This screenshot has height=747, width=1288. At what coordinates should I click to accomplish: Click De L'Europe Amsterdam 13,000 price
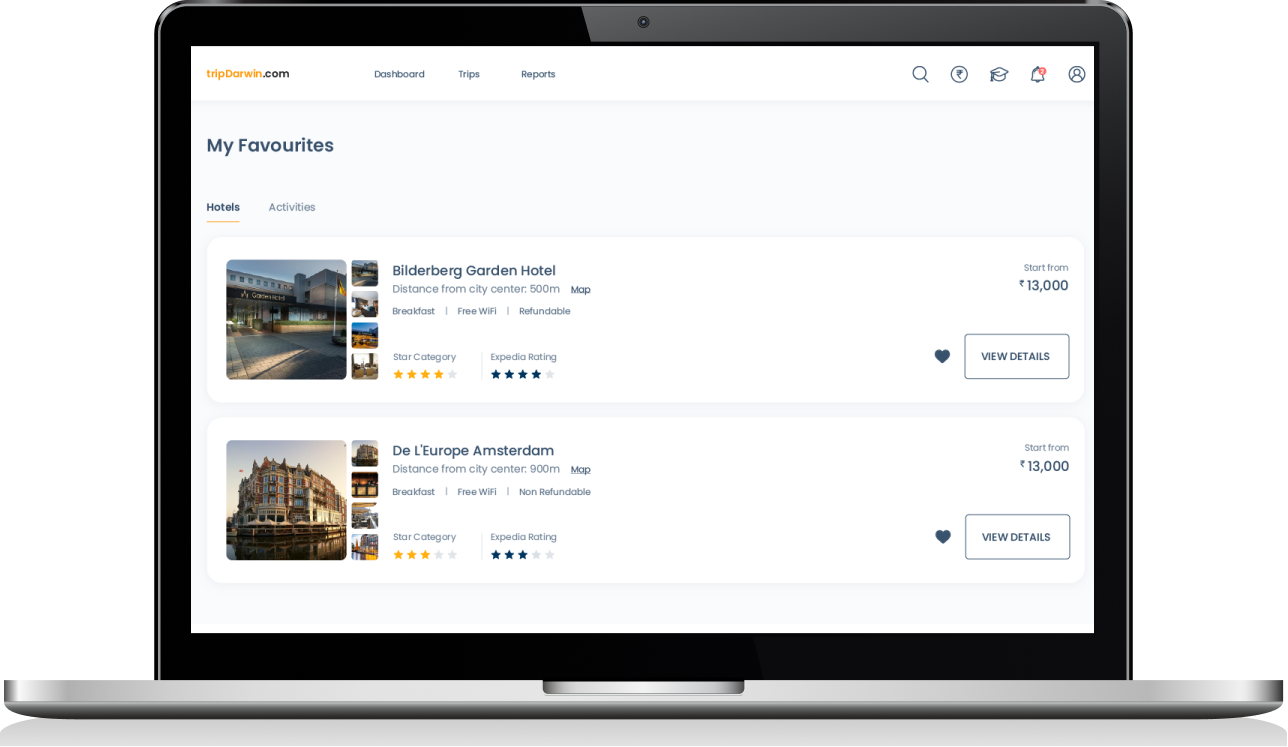point(1045,466)
